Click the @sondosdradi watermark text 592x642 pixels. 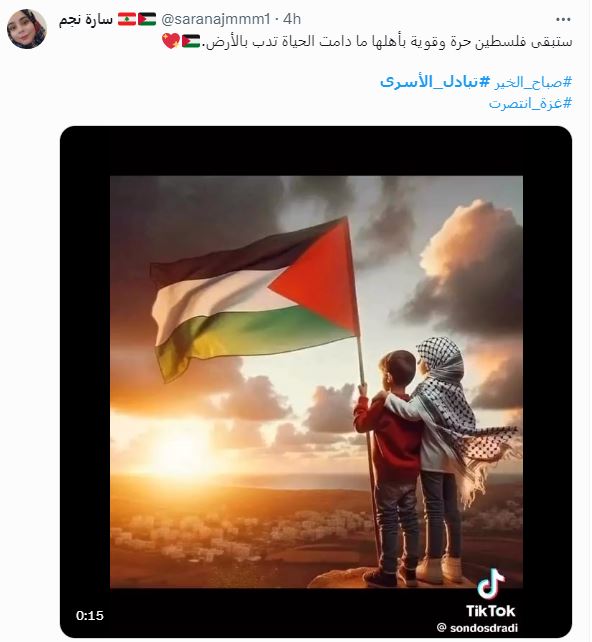tap(477, 628)
